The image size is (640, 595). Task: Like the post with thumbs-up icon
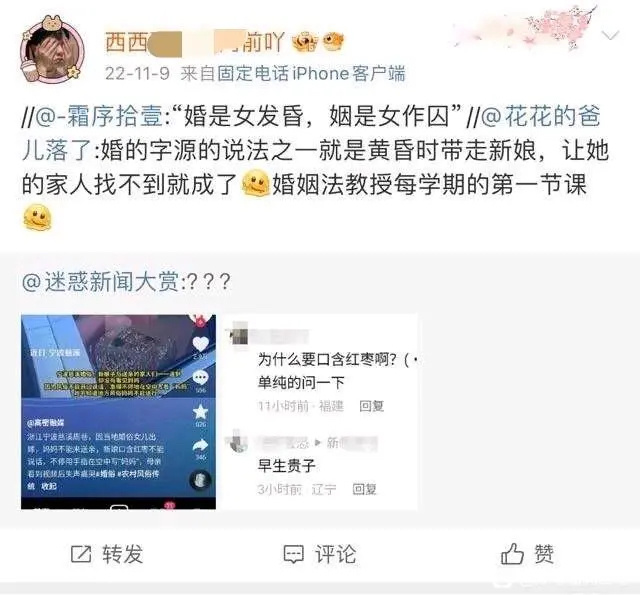point(512,553)
